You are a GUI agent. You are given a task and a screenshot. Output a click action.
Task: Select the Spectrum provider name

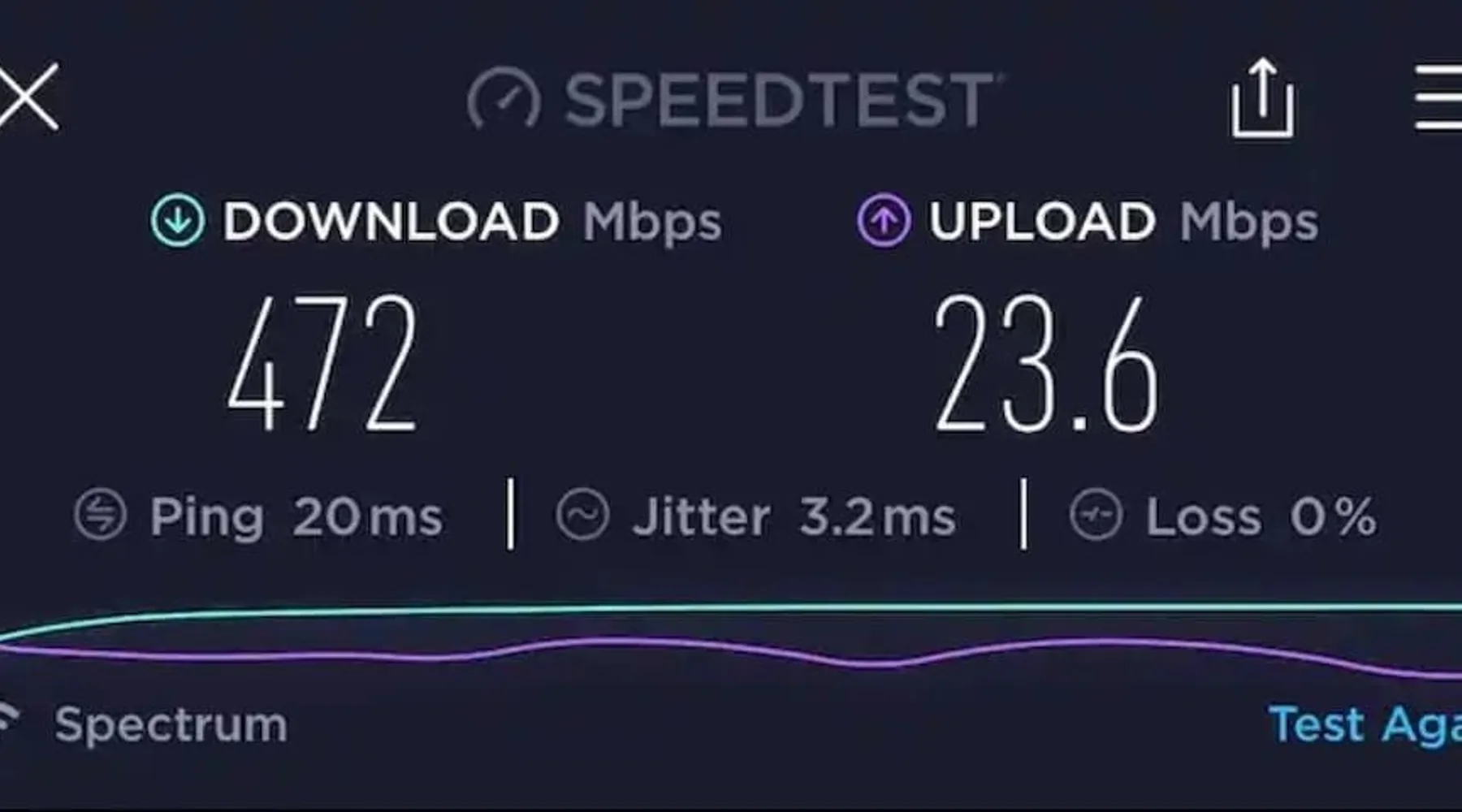click(171, 725)
